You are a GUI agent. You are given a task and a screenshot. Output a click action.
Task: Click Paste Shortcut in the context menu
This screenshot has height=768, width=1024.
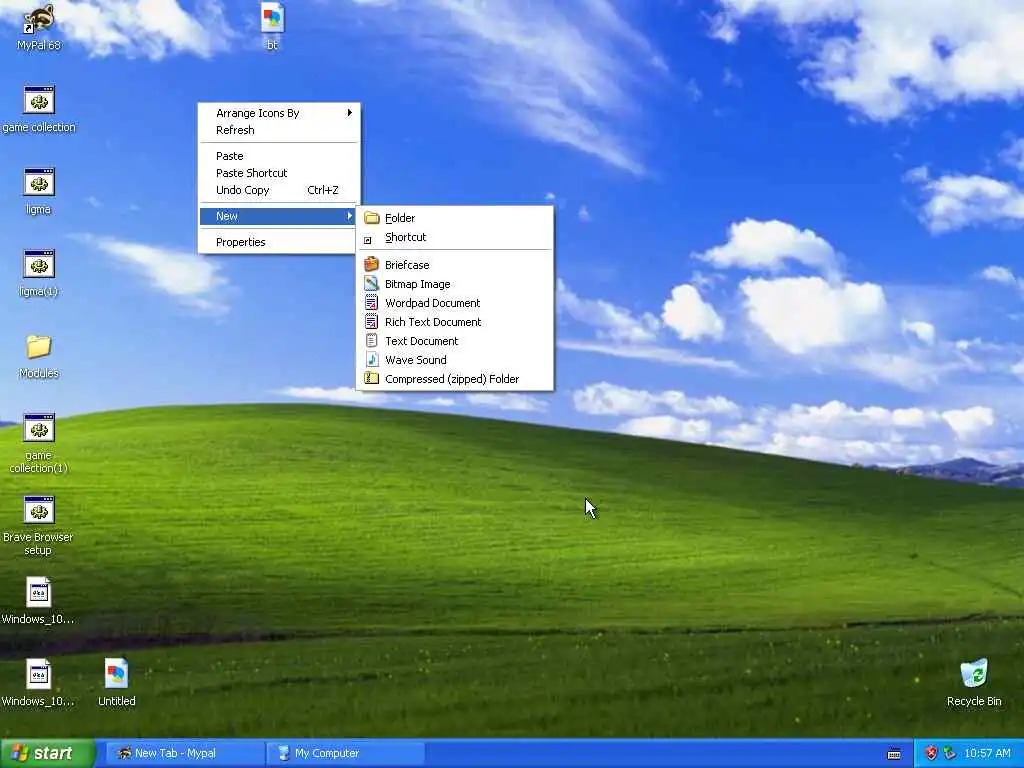coord(279,173)
